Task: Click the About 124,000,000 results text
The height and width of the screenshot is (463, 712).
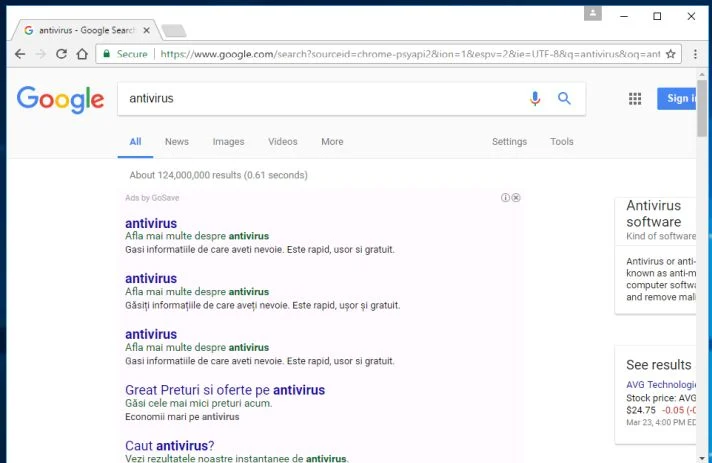Action: [x=218, y=175]
